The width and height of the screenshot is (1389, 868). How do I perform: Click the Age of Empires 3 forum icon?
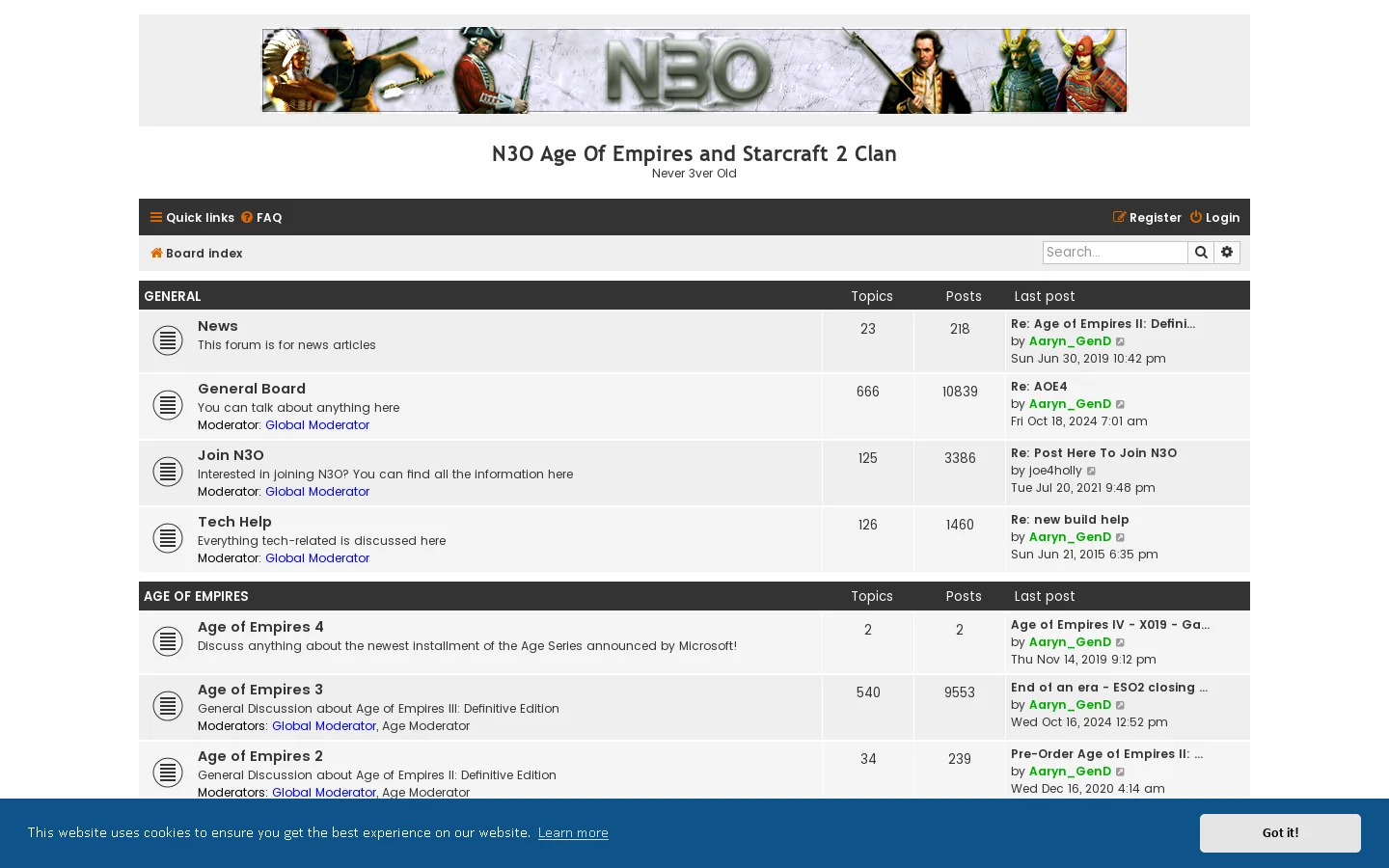coord(168,706)
